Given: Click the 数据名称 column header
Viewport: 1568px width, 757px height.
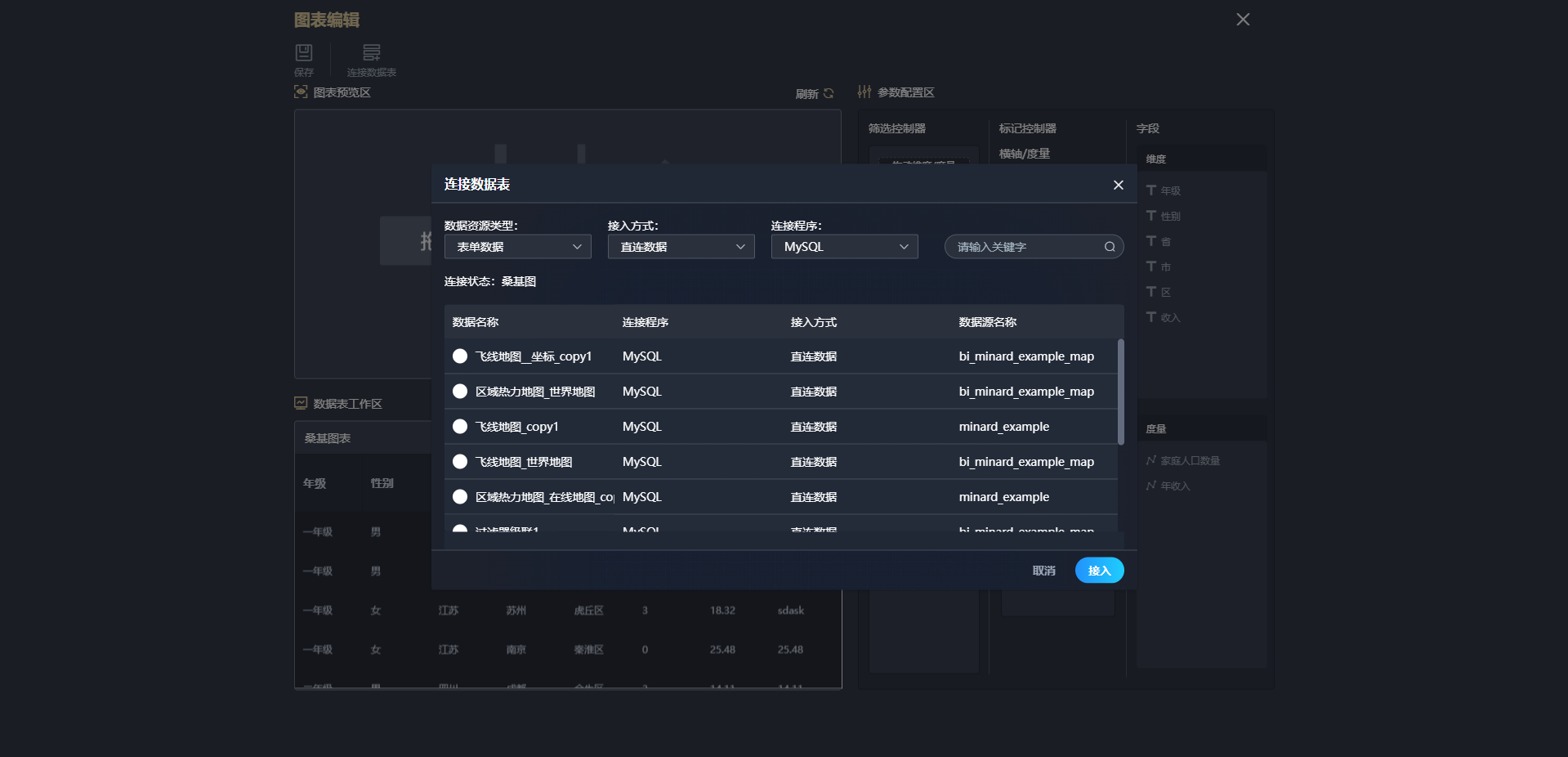Looking at the screenshot, I should [476, 322].
